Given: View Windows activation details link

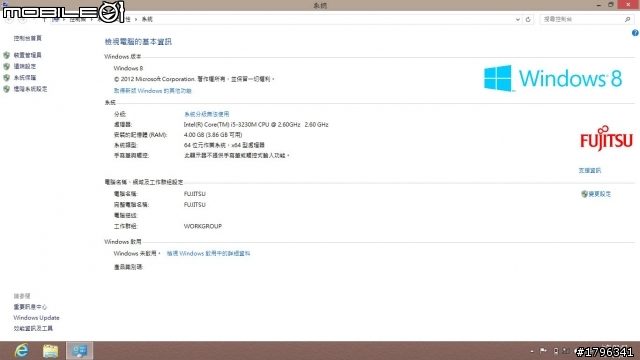Looking at the screenshot, I should coord(208,253).
